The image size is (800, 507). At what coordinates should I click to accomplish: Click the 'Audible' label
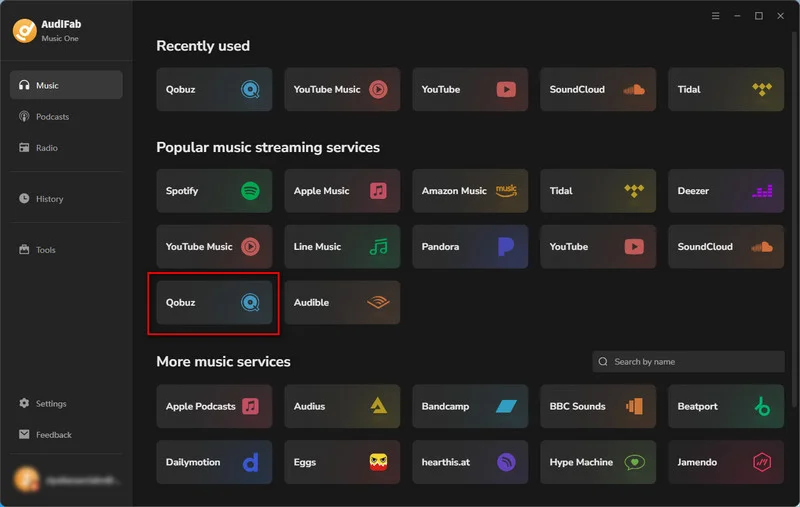click(311, 302)
